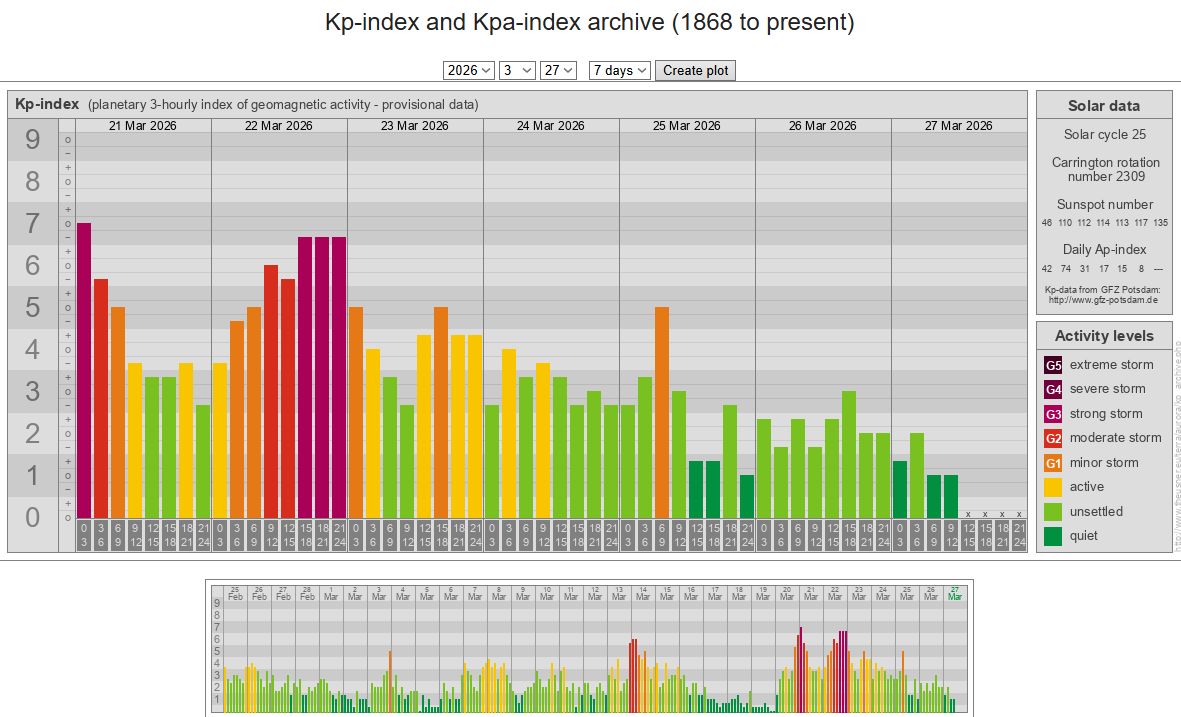Expand the '7 days' period dropdown
Viewport: 1181px width, 717px height.
pos(620,70)
